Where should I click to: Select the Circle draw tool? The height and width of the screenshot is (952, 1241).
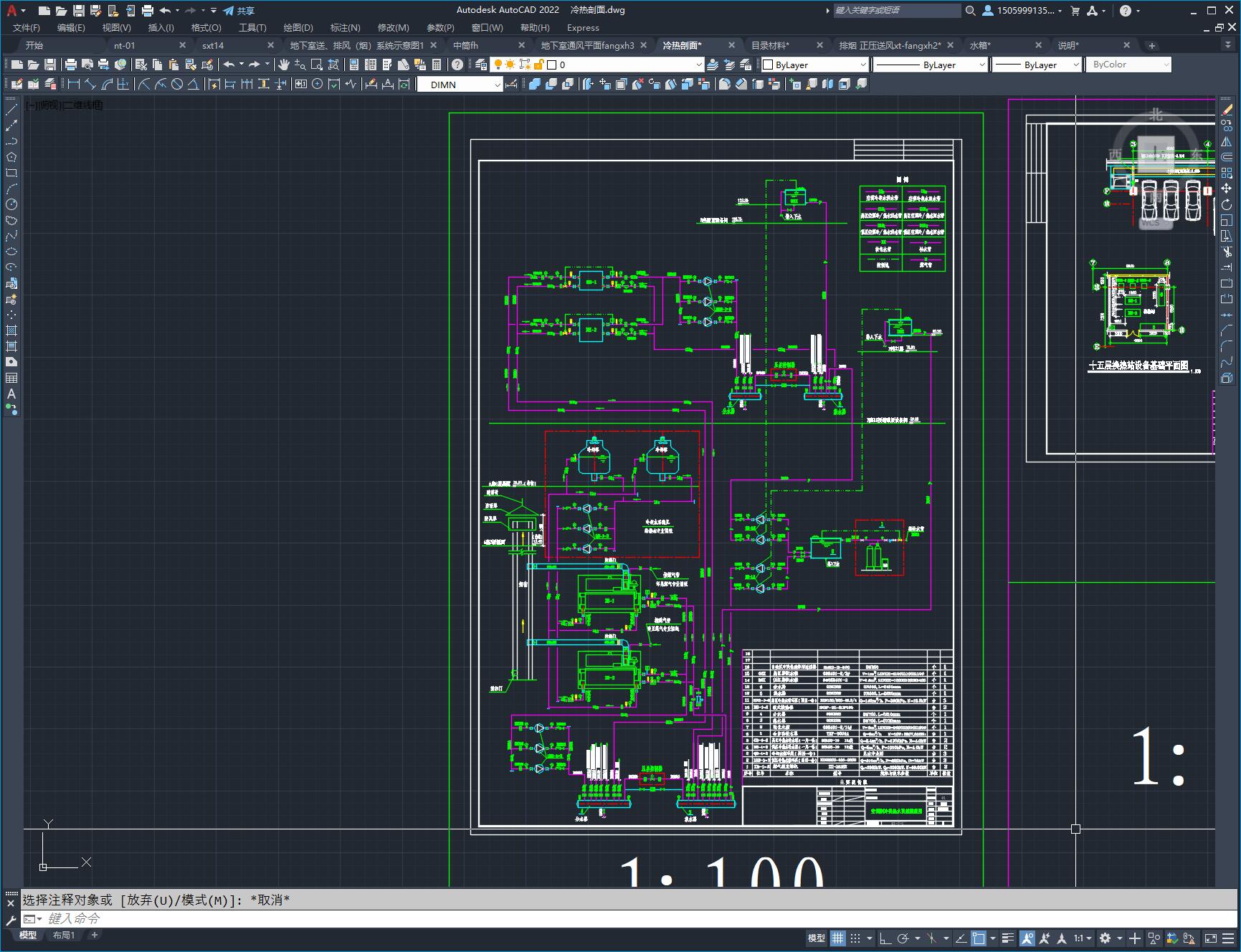coord(11,204)
